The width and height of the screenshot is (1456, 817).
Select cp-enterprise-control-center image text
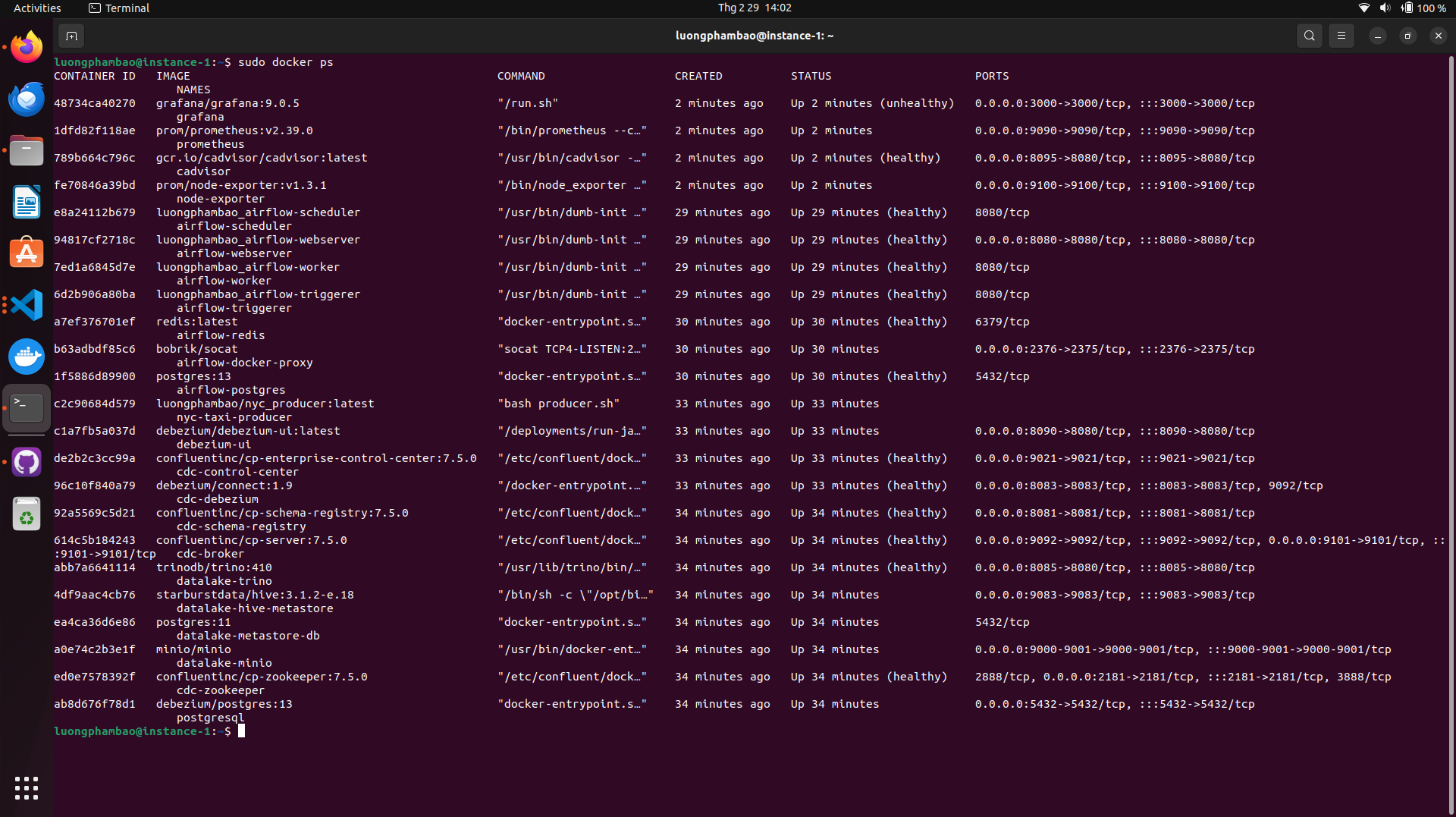tap(316, 458)
